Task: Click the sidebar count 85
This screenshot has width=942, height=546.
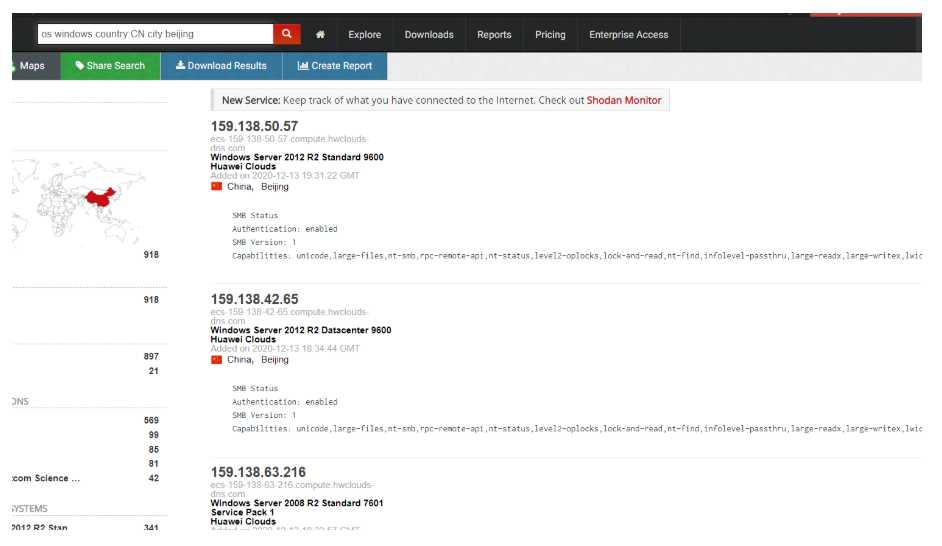Action: [x=154, y=449]
